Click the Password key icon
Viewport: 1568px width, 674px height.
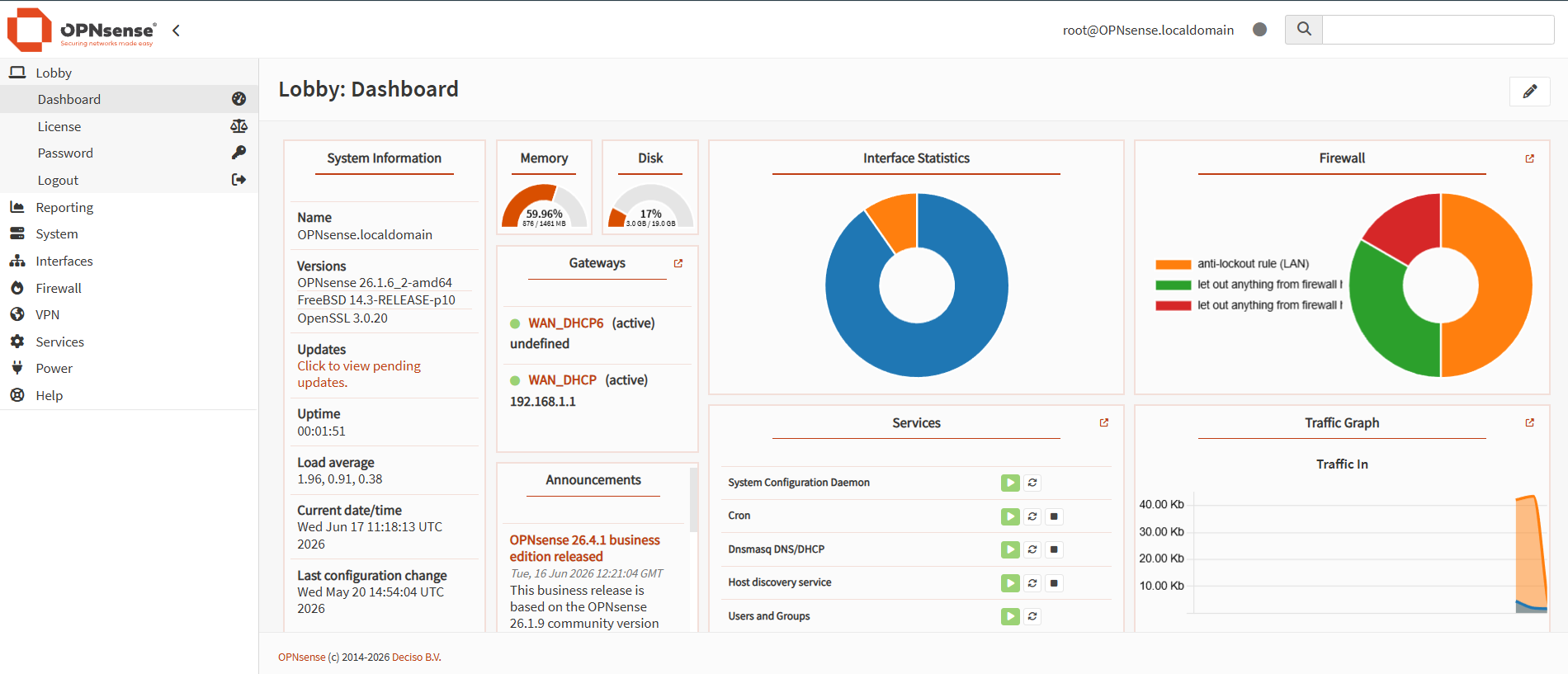click(x=239, y=153)
